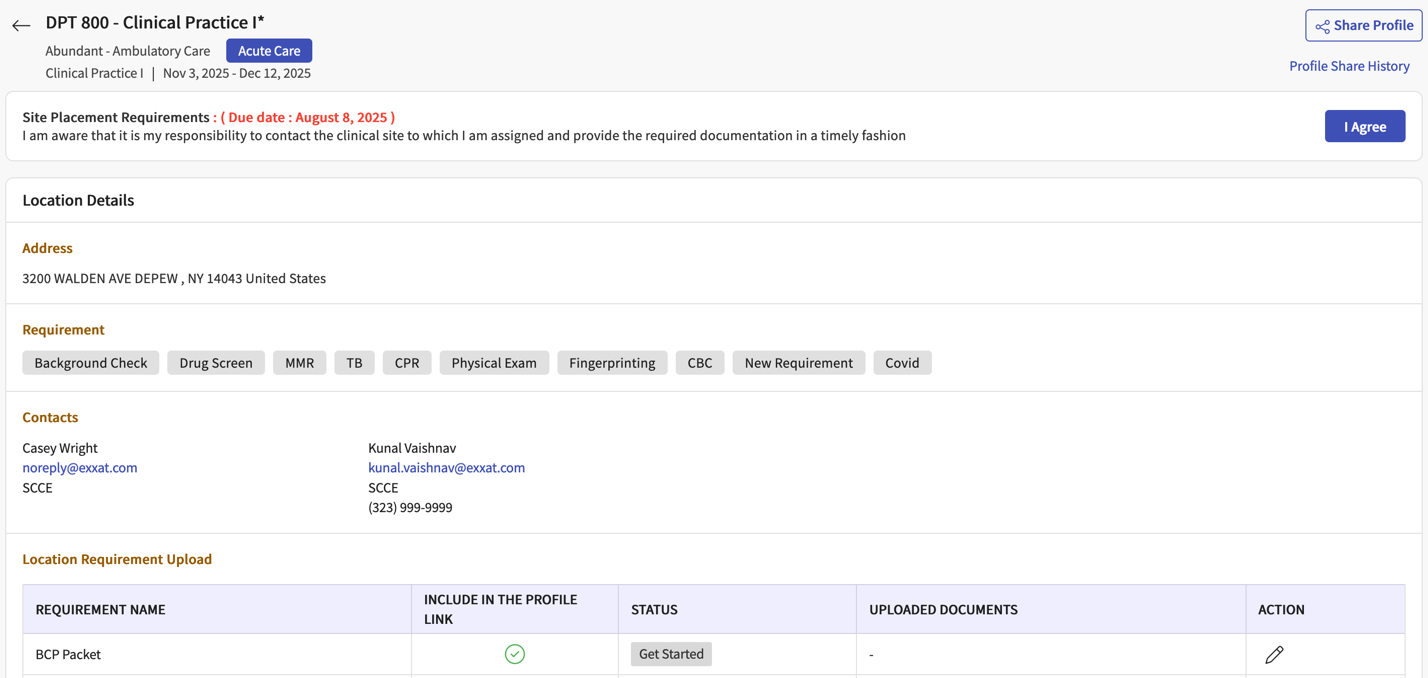Select the Covid requirement chip
The width and height of the screenshot is (1428, 678).
click(x=902, y=362)
